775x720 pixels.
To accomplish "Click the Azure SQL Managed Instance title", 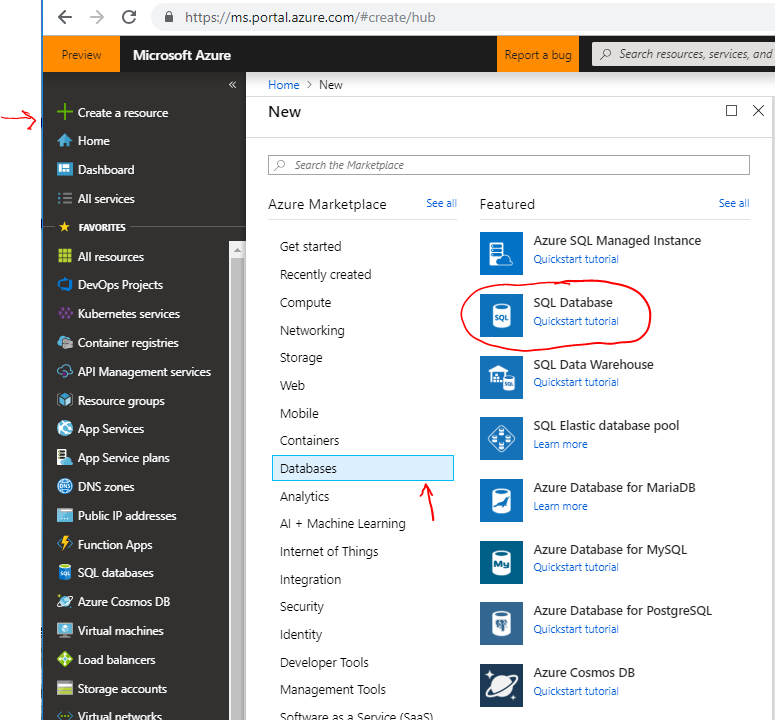I will [617, 241].
